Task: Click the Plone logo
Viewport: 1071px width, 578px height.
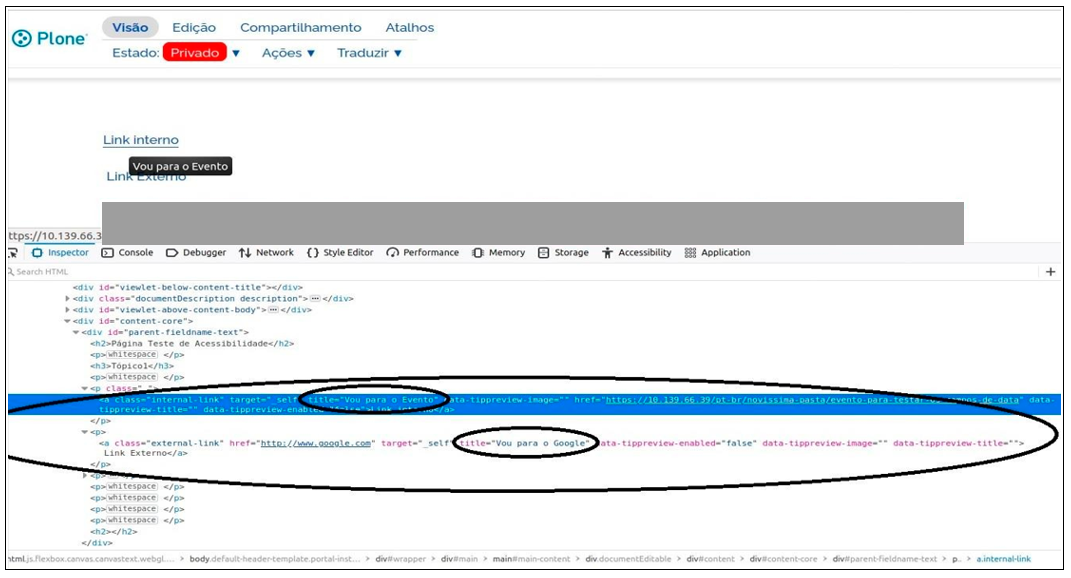Action: point(50,39)
